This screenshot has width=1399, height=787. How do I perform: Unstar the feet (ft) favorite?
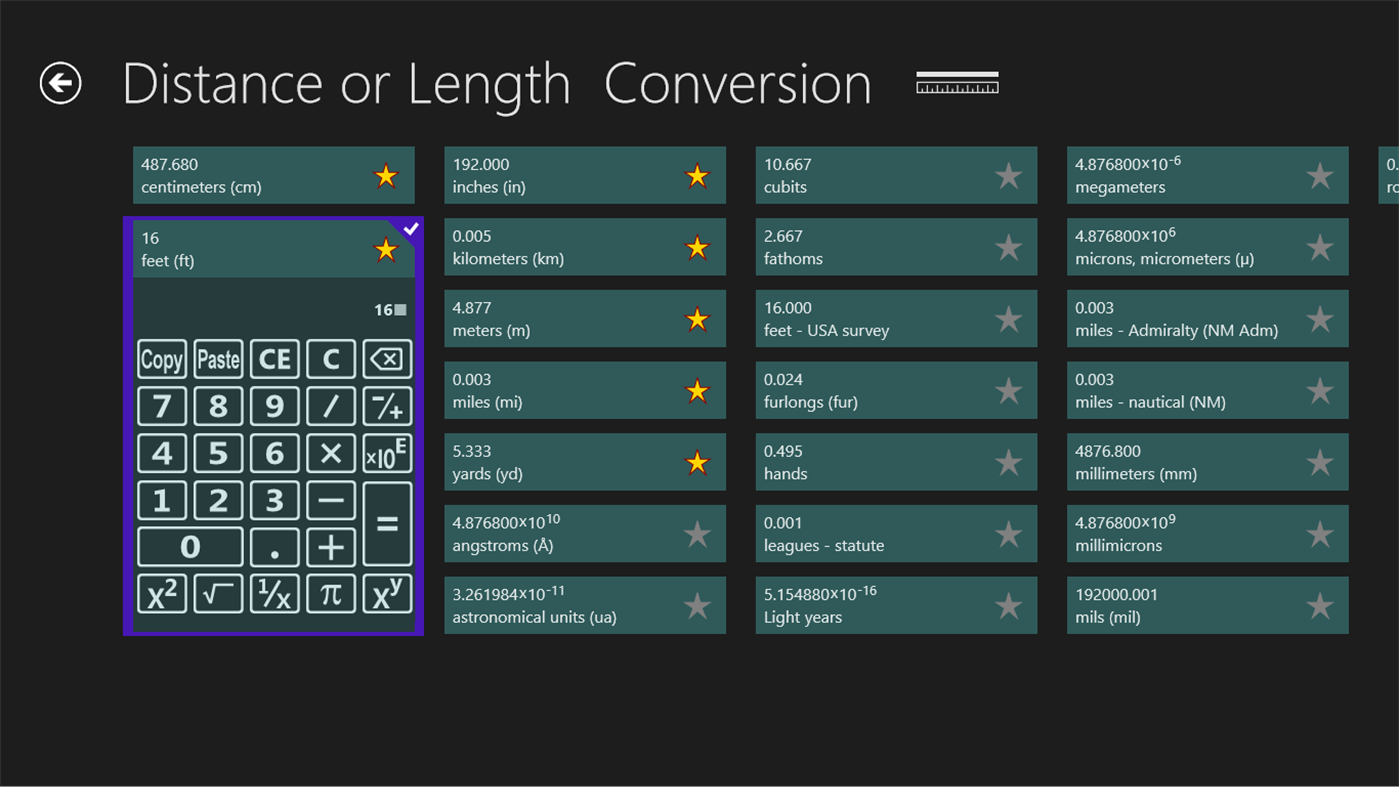pyautogui.click(x=386, y=250)
